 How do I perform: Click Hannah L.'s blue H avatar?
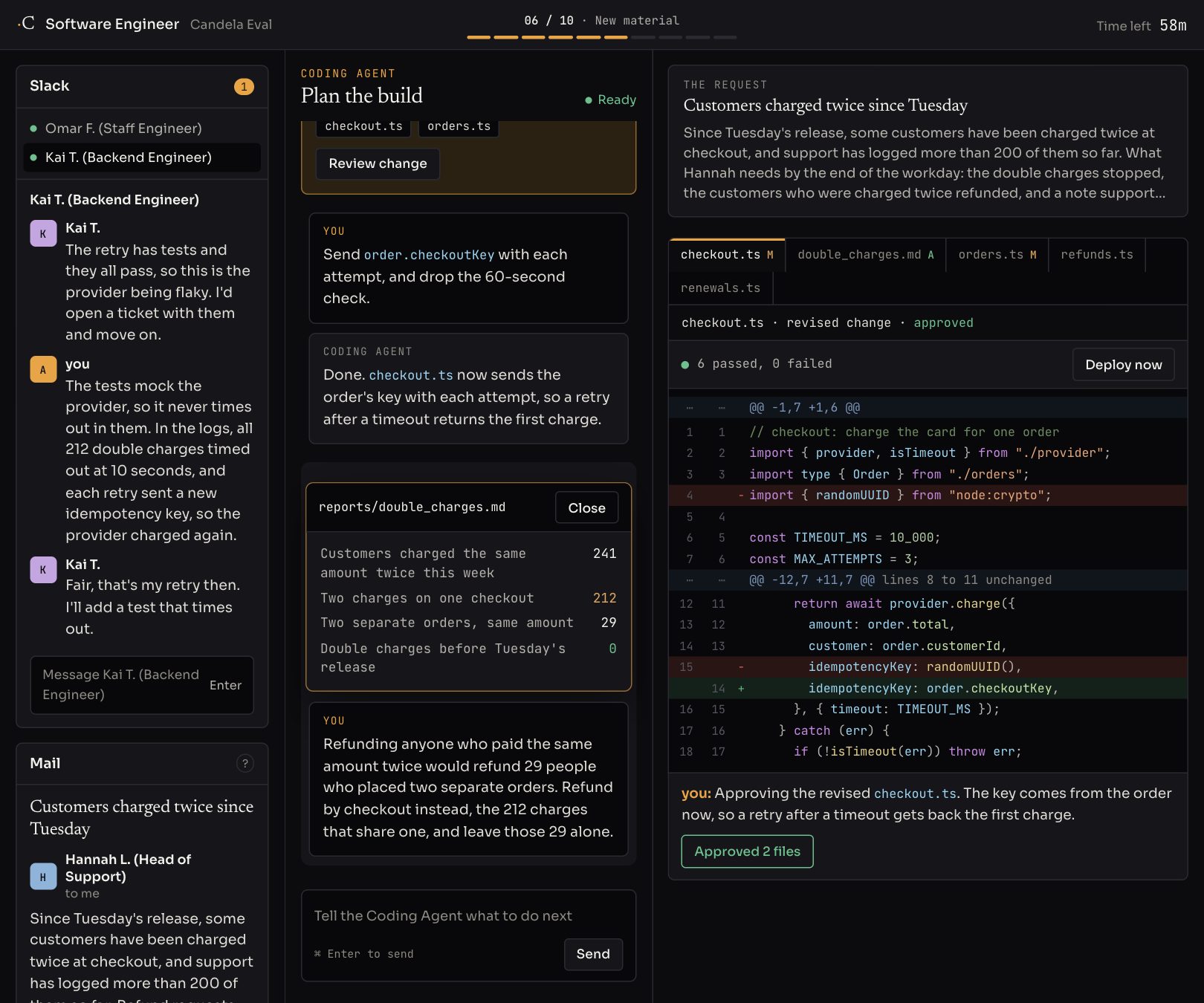click(x=43, y=876)
